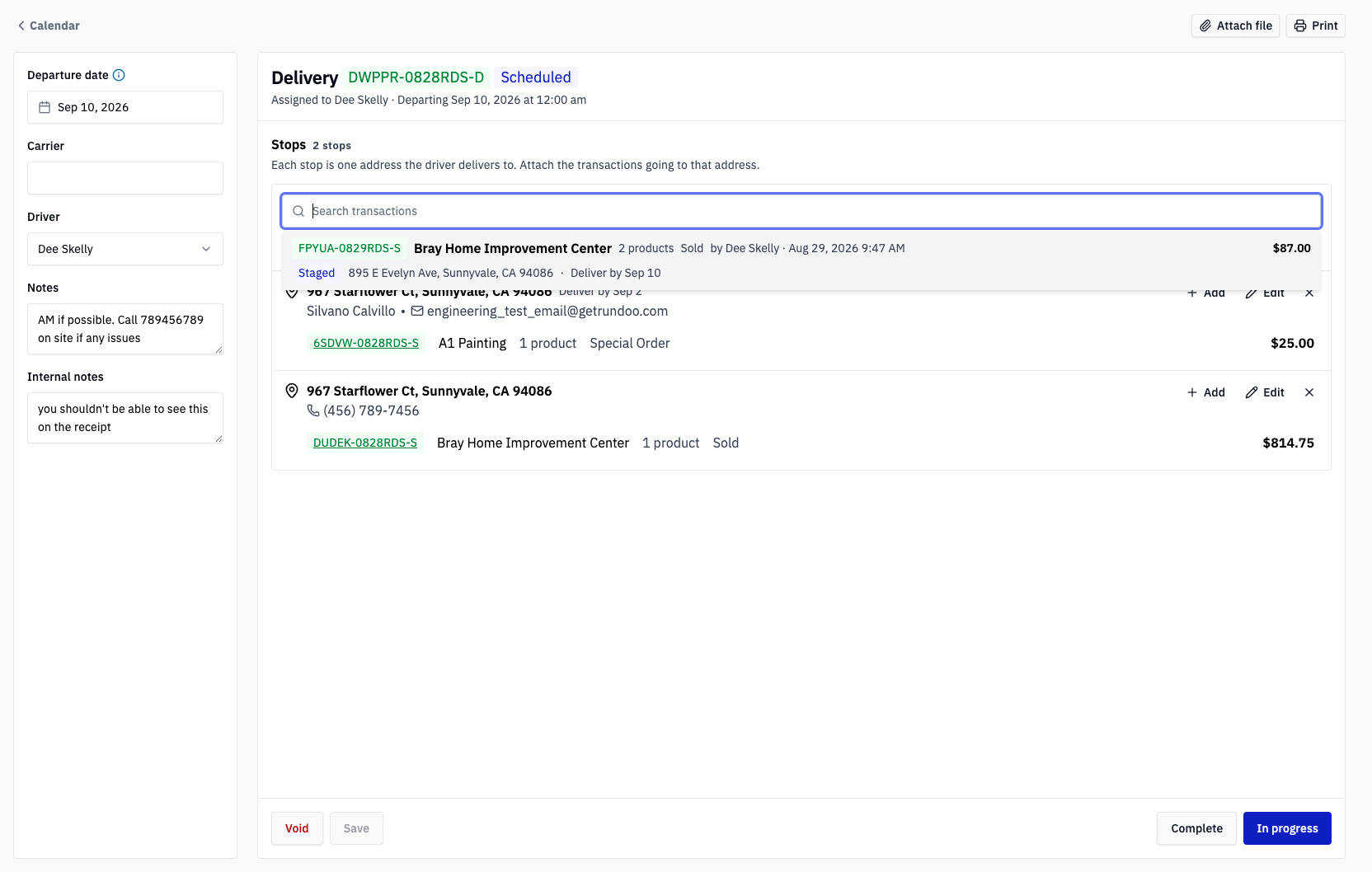
Task: Click the Void button
Action: pos(297,828)
